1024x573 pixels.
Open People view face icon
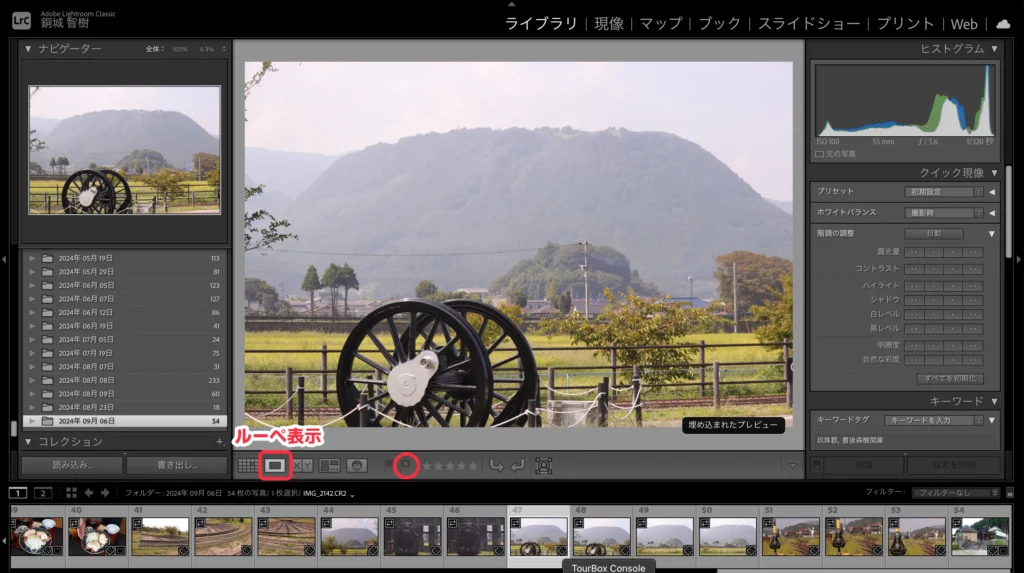tap(356, 465)
